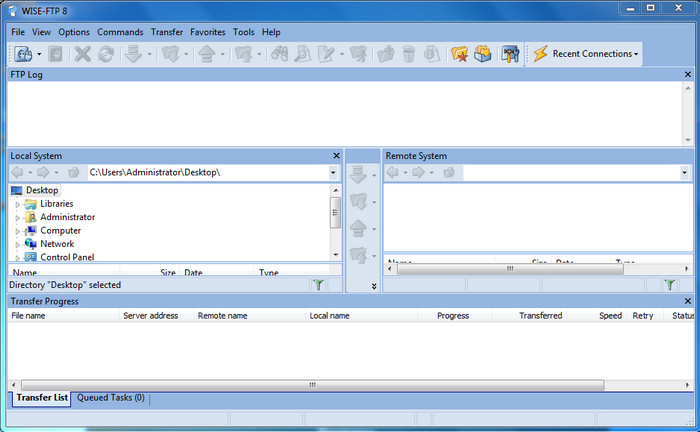Screen dimensions: 700x432
Task: Open the remote path dropdown list
Action: pyautogui.click(x=685, y=173)
